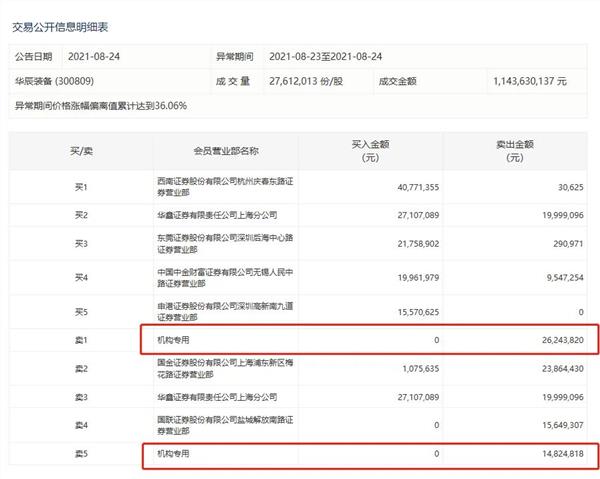600x479 pixels.
Task: Select the 36.06% price deviation notice line
Action: (x=100, y=105)
